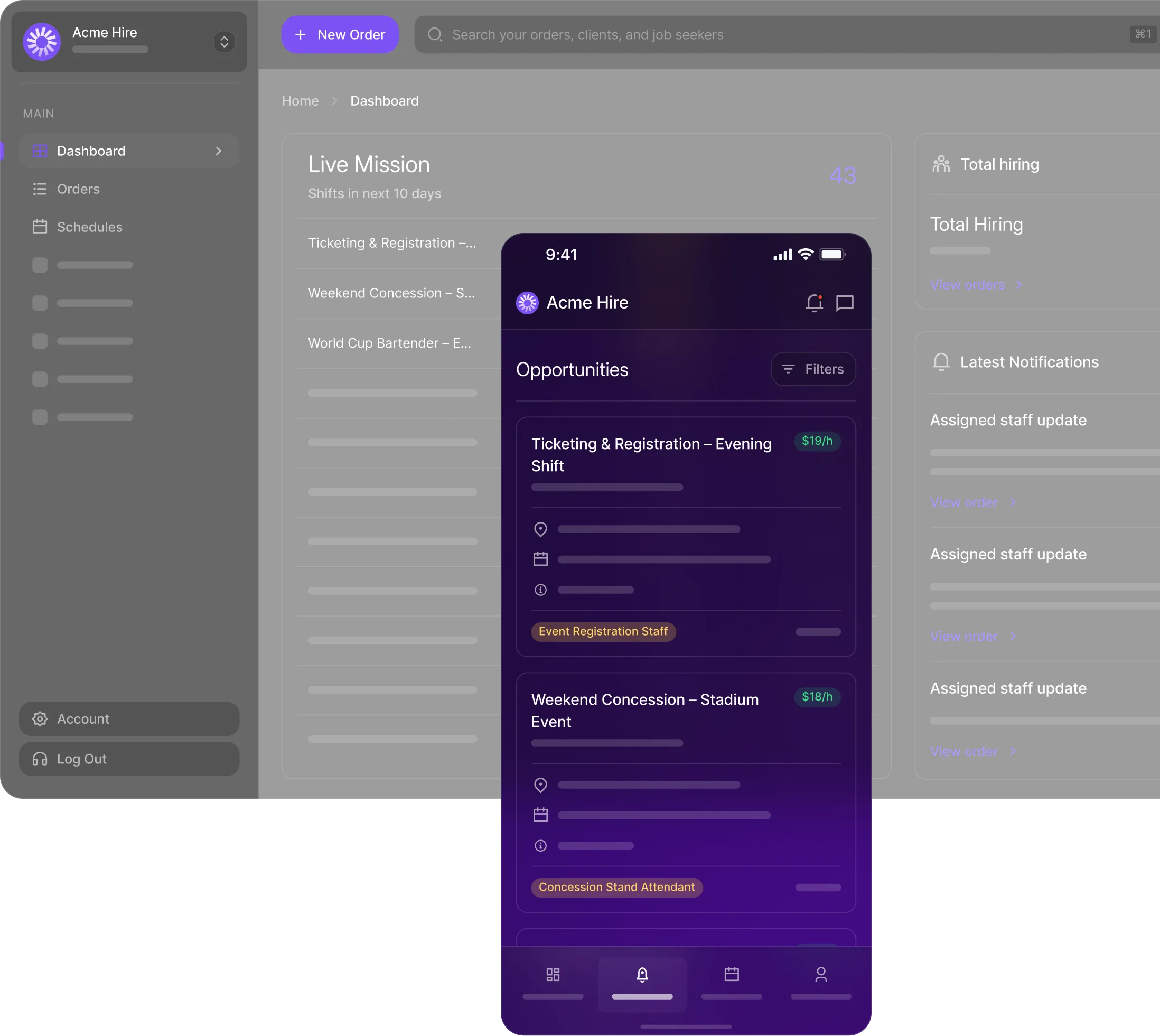Click the search magnifier icon
Image resolution: width=1160 pixels, height=1036 pixels.
435,35
